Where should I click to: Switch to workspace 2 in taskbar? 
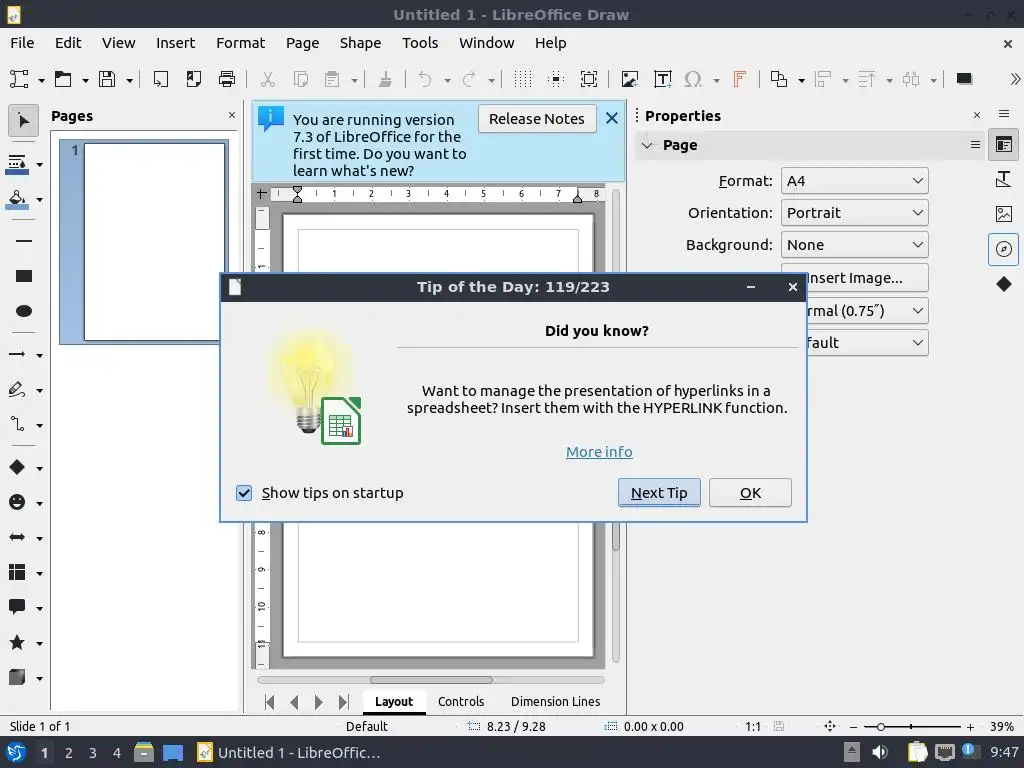(69, 753)
